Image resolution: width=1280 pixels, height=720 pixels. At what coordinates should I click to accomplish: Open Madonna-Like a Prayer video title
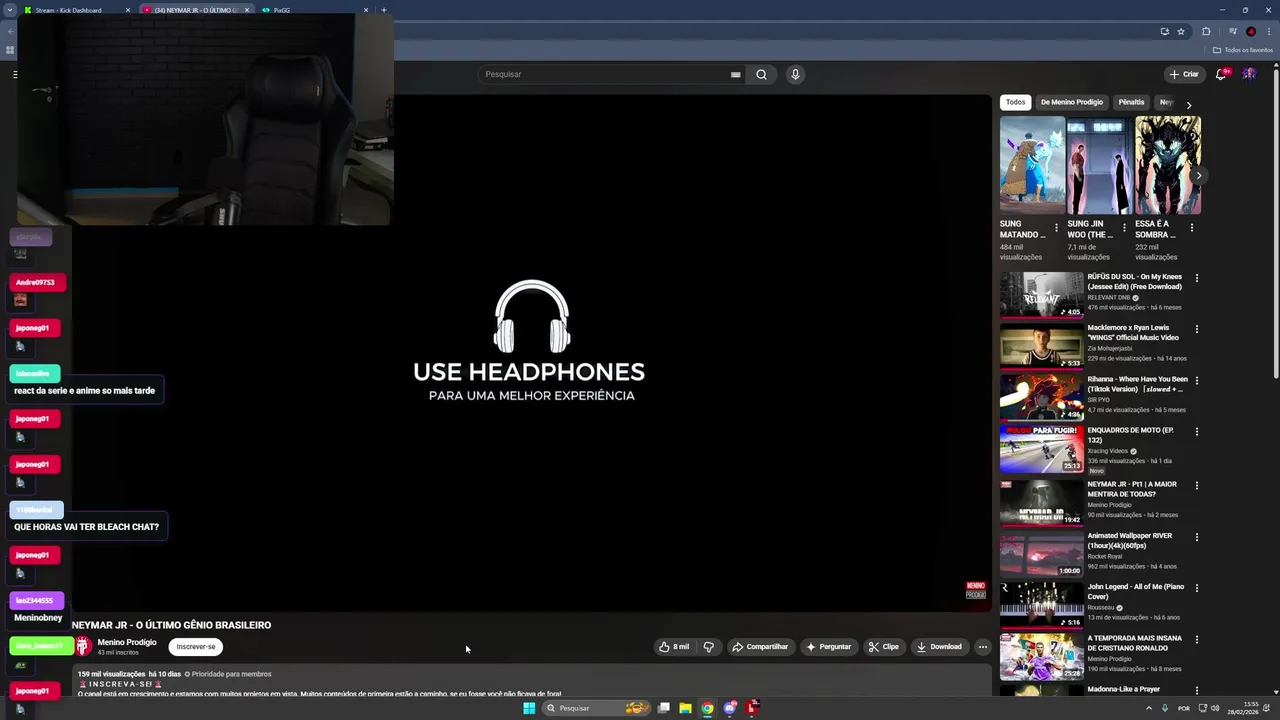click(x=1124, y=689)
